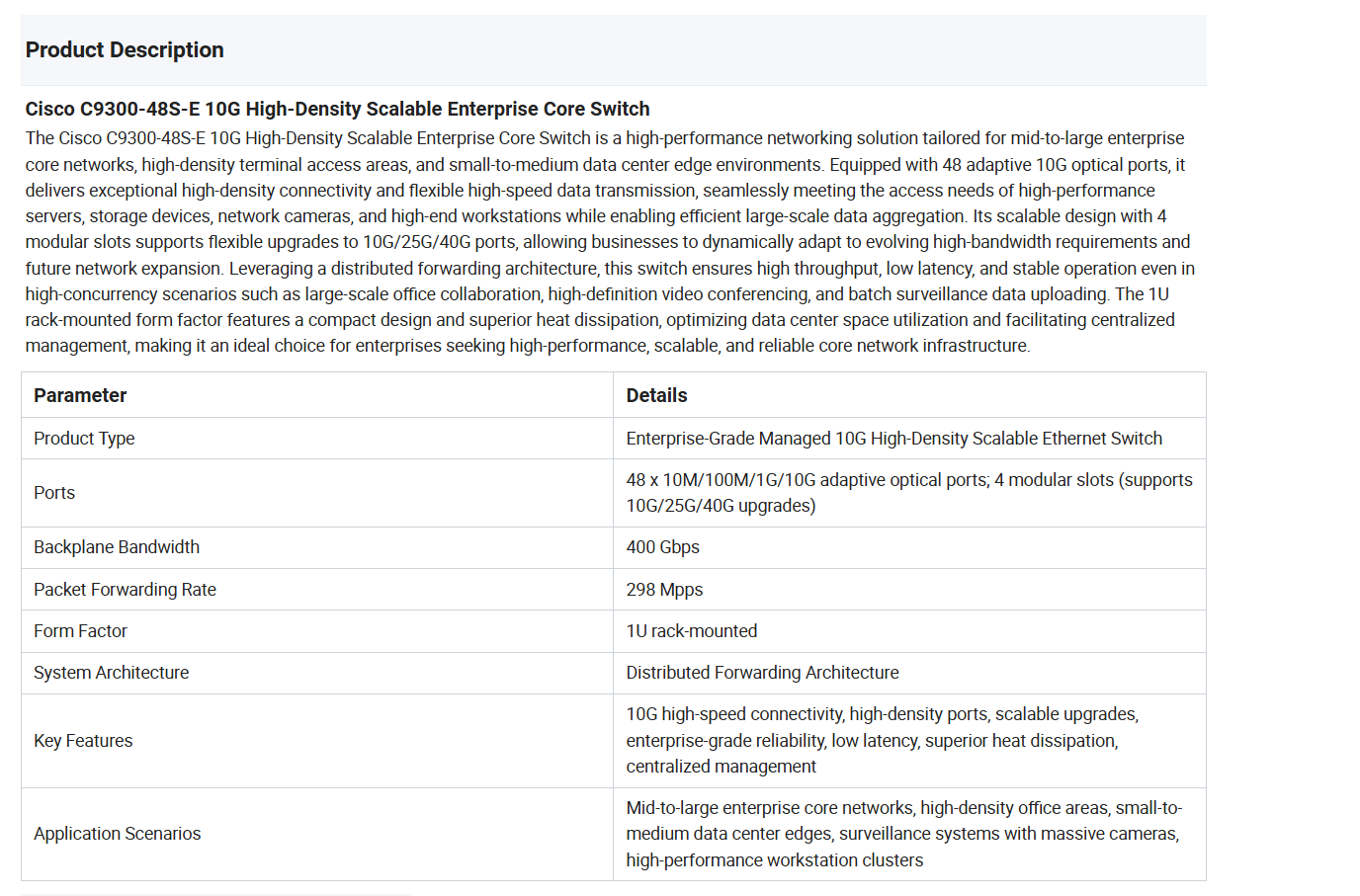Select the Ports row label
This screenshot has height=896, width=1360.
54,493
